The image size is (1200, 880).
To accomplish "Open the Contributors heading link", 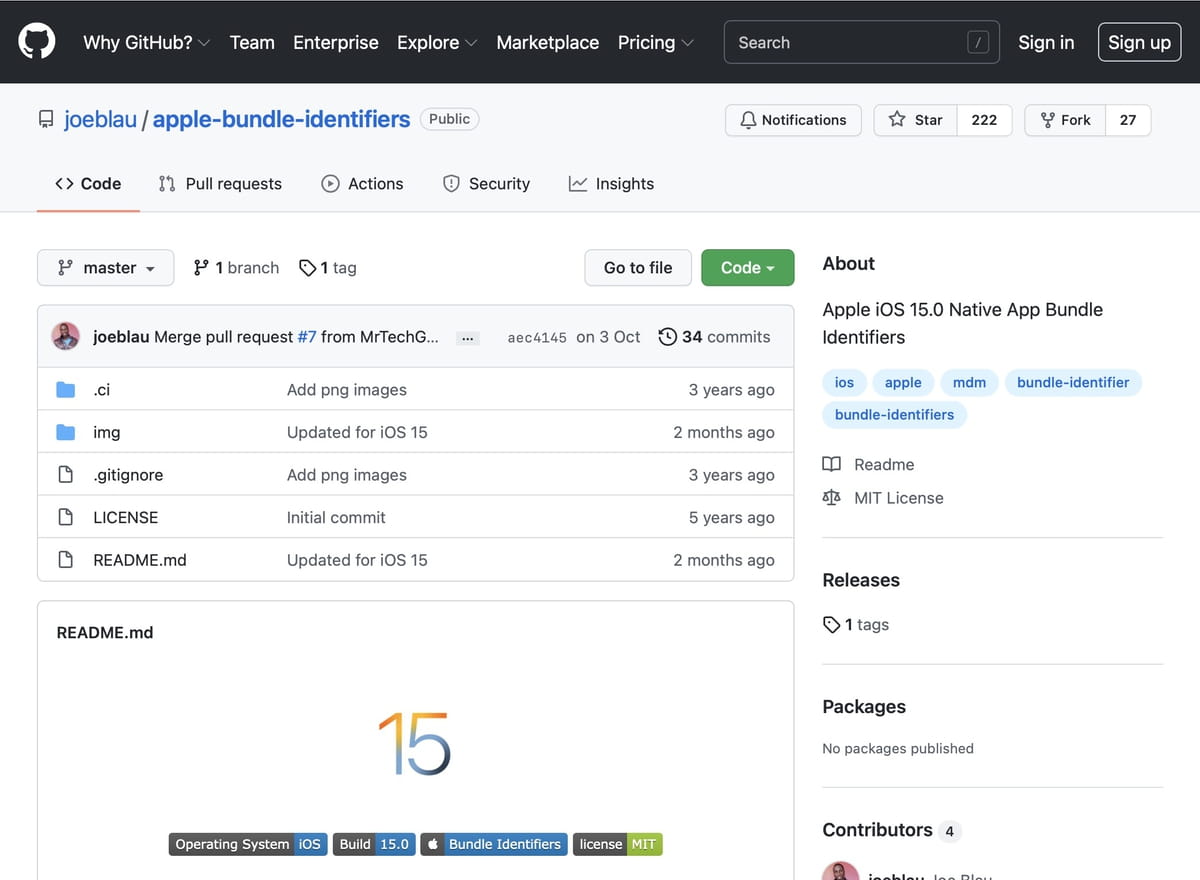I will [x=890, y=830].
